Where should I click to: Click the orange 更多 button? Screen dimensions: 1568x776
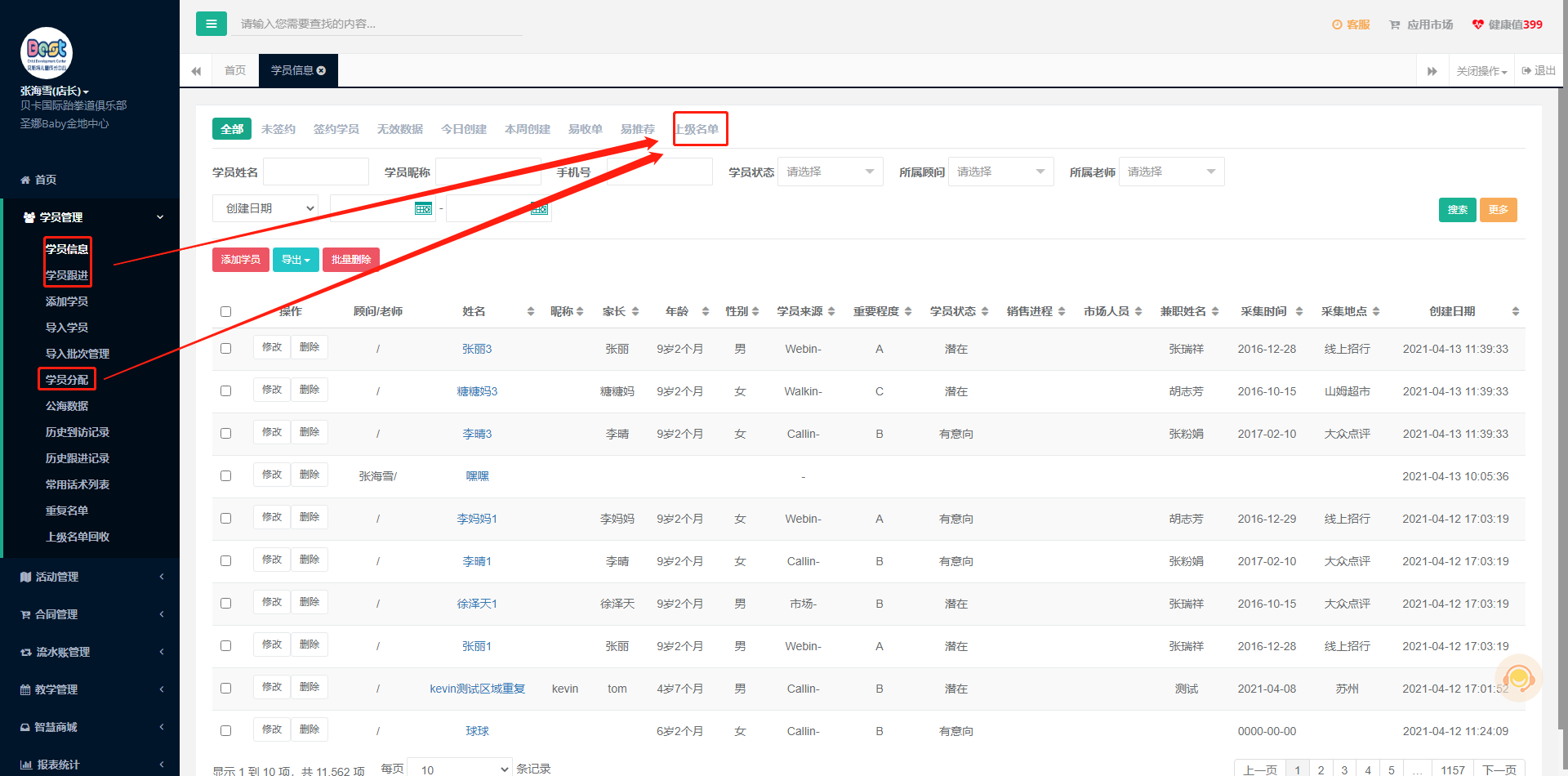(1499, 210)
